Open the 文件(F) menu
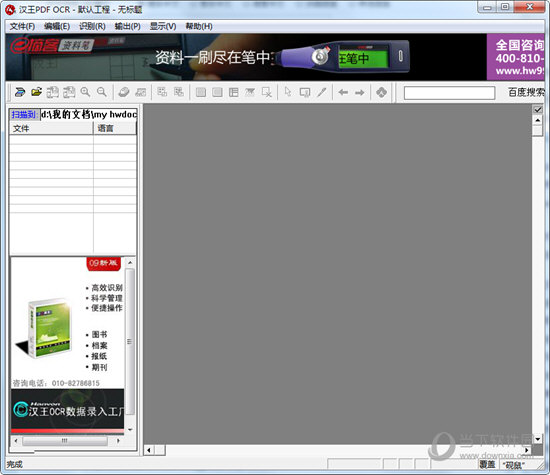550x475 pixels. 22,26
